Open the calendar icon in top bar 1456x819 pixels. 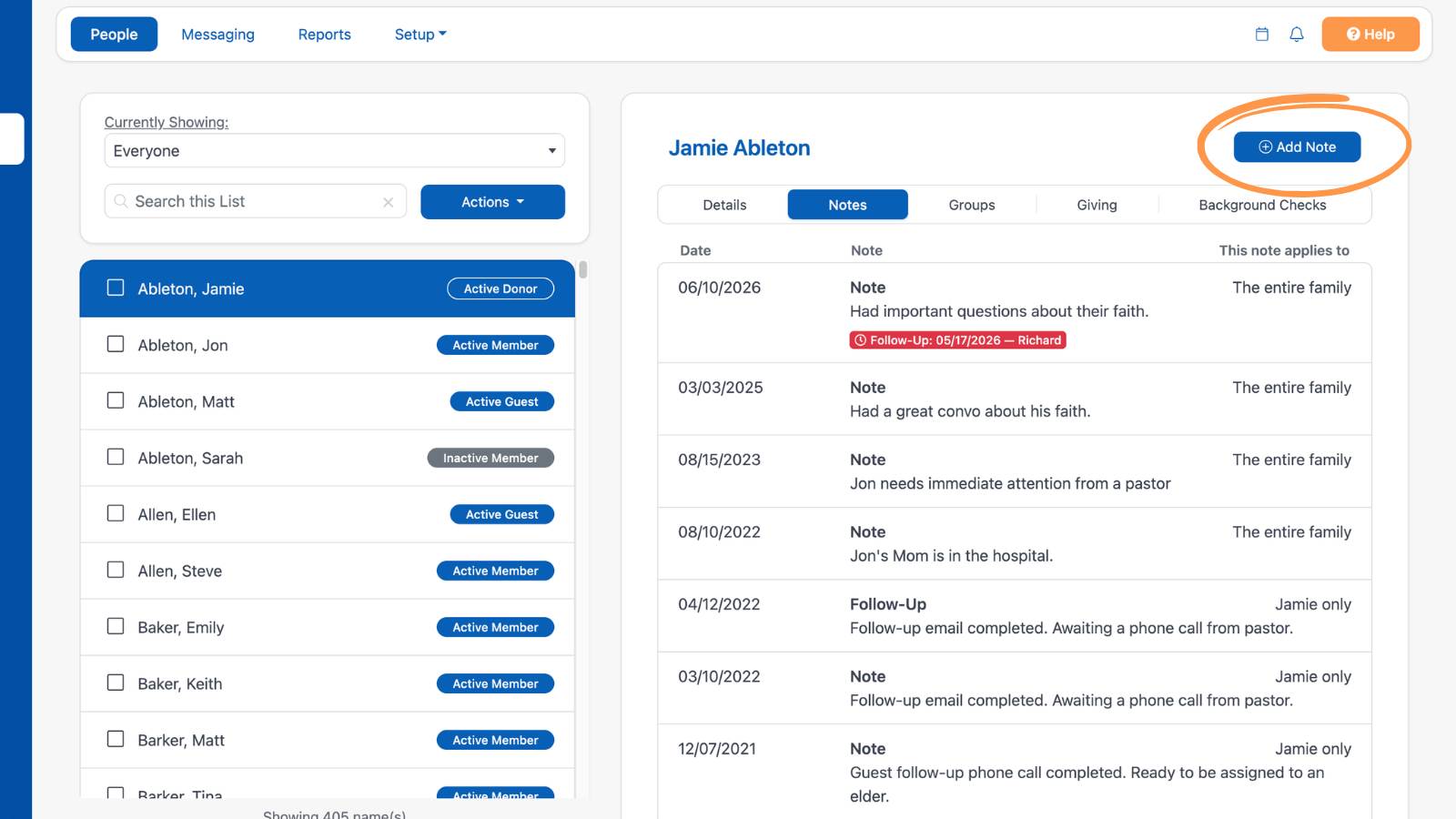(x=1261, y=35)
